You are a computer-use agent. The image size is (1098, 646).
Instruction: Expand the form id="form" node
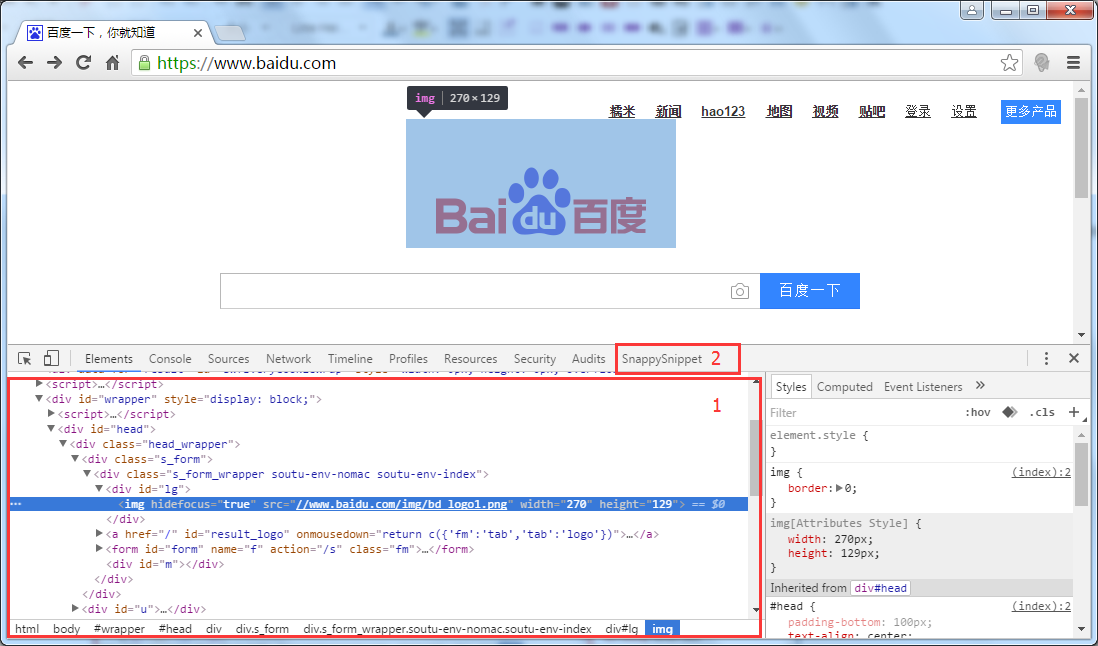point(99,549)
